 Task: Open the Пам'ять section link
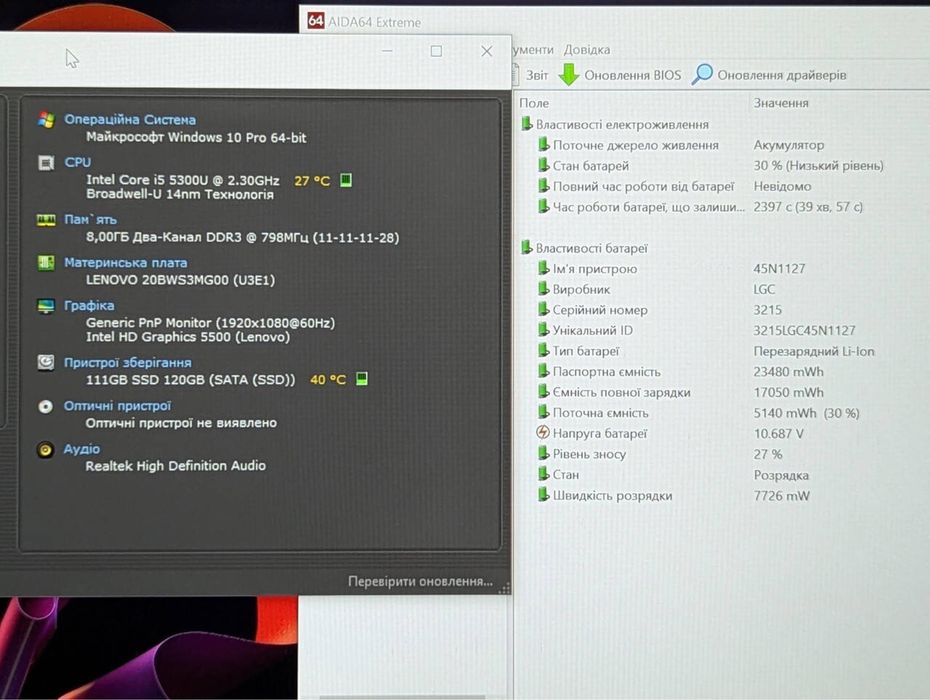click(90, 219)
